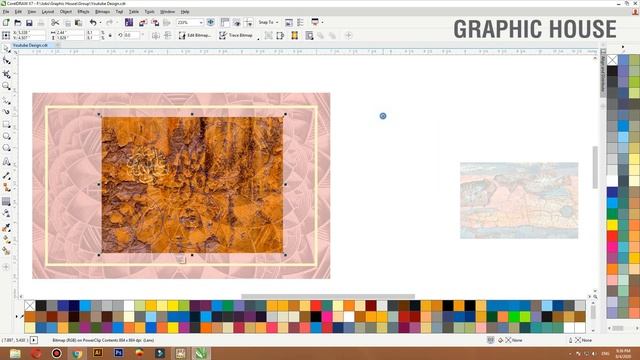This screenshot has width=640, height=360.
Task: Open Chrome from the Windows taskbar
Action: coord(77,353)
